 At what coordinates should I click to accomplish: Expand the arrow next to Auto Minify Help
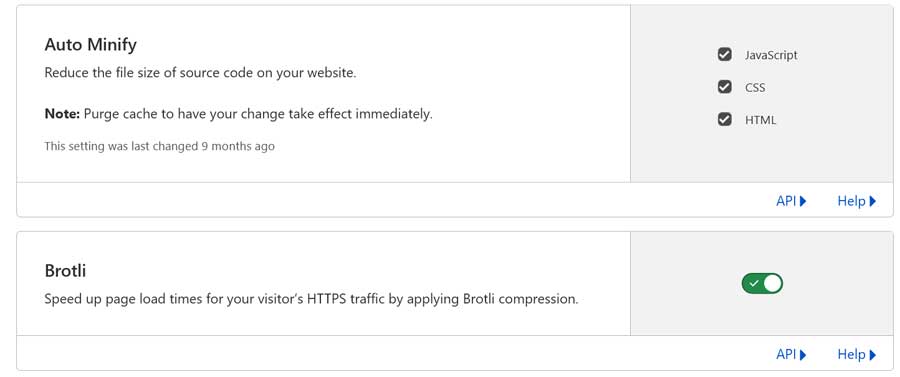[872, 201]
